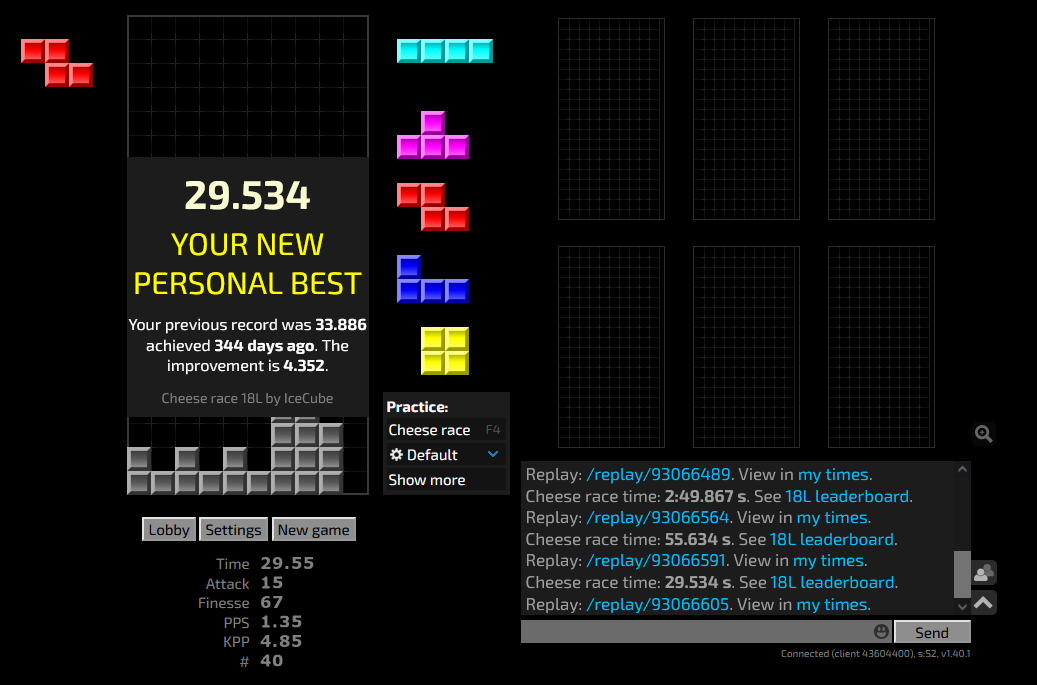The image size is (1037, 685).
Task: Open the Settings panel
Action: click(233, 530)
